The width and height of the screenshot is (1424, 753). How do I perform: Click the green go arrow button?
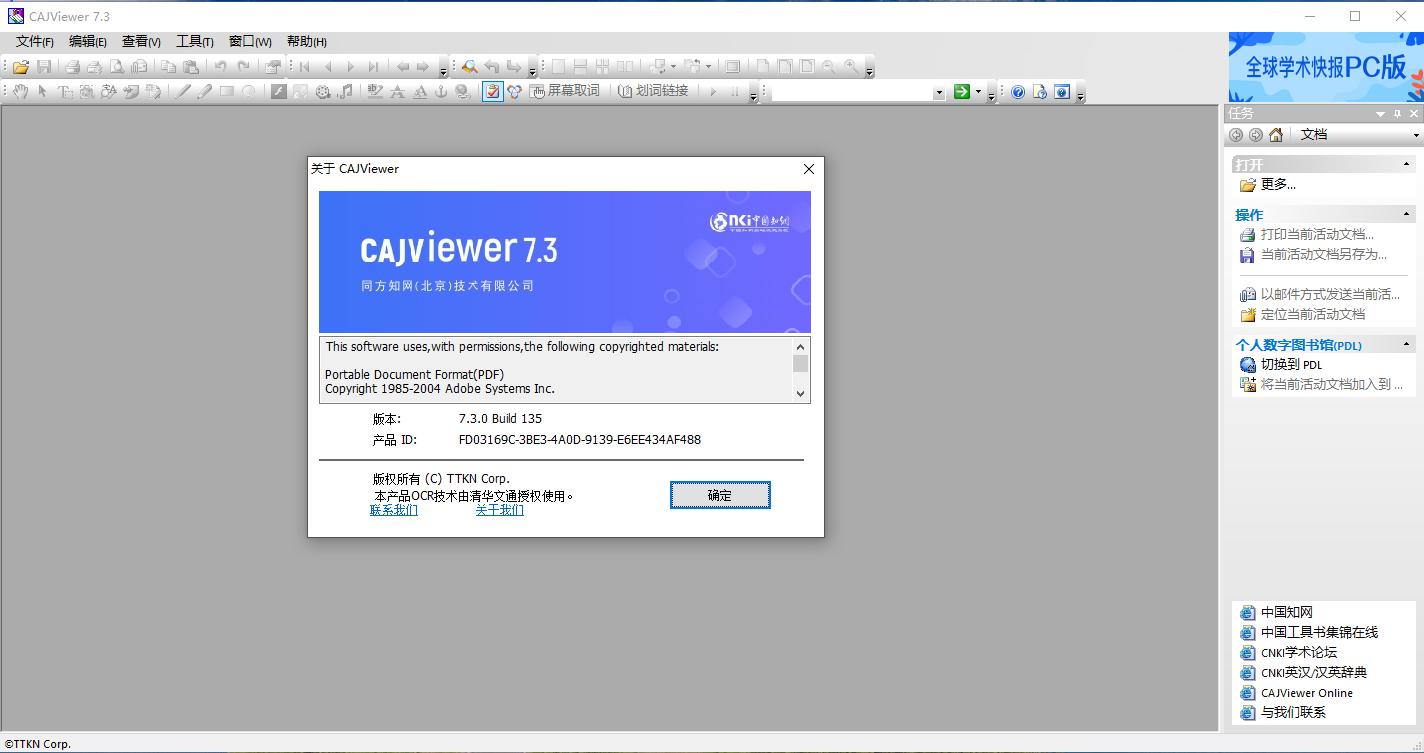(x=962, y=92)
